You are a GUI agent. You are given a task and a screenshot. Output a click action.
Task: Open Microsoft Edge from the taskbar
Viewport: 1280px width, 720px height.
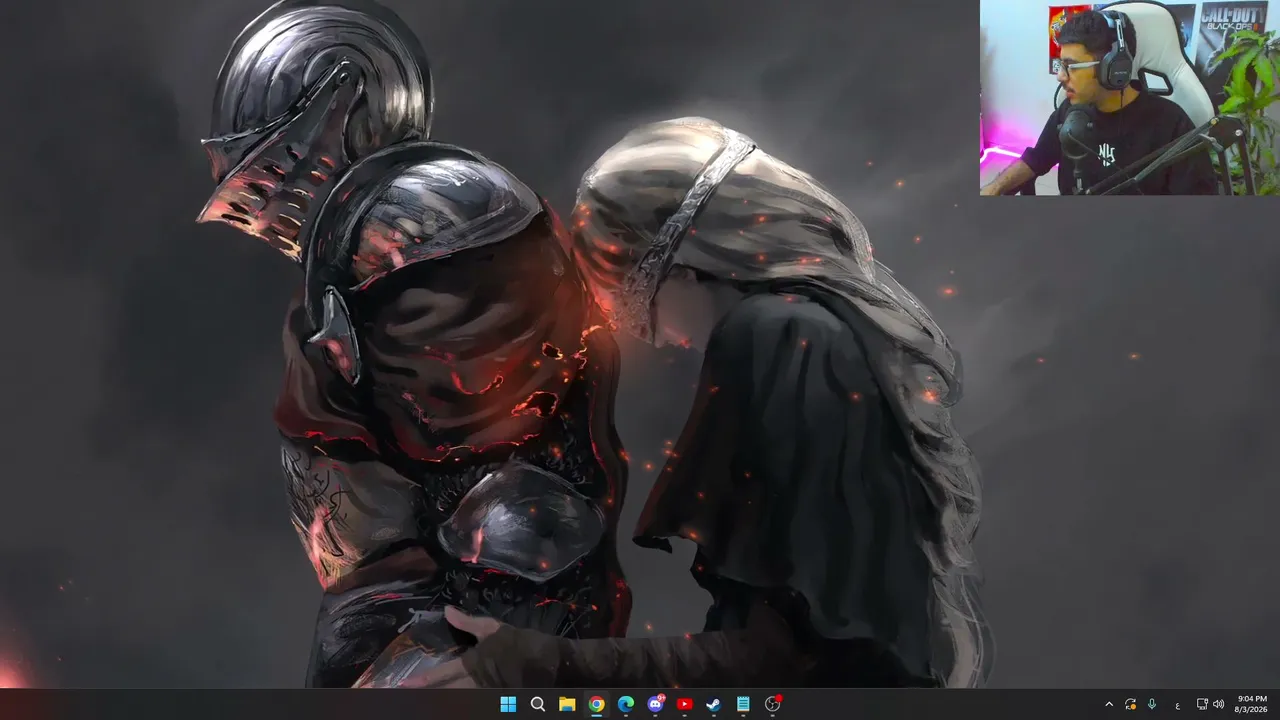626,704
